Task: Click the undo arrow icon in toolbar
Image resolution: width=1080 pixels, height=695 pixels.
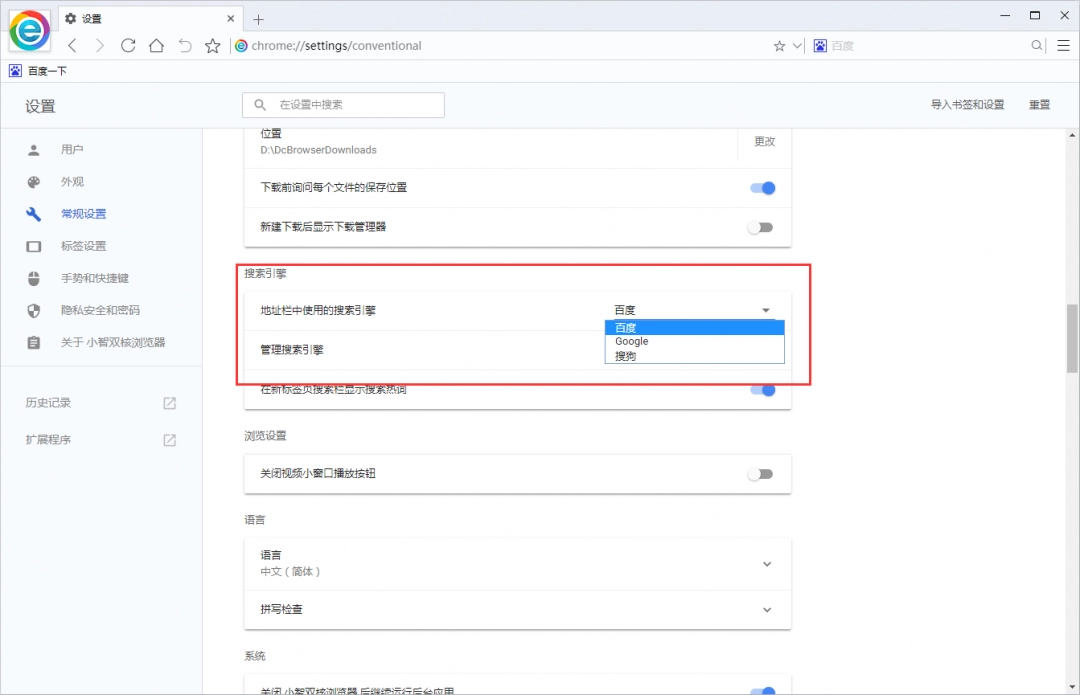Action: pyautogui.click(x=185, y=46)
